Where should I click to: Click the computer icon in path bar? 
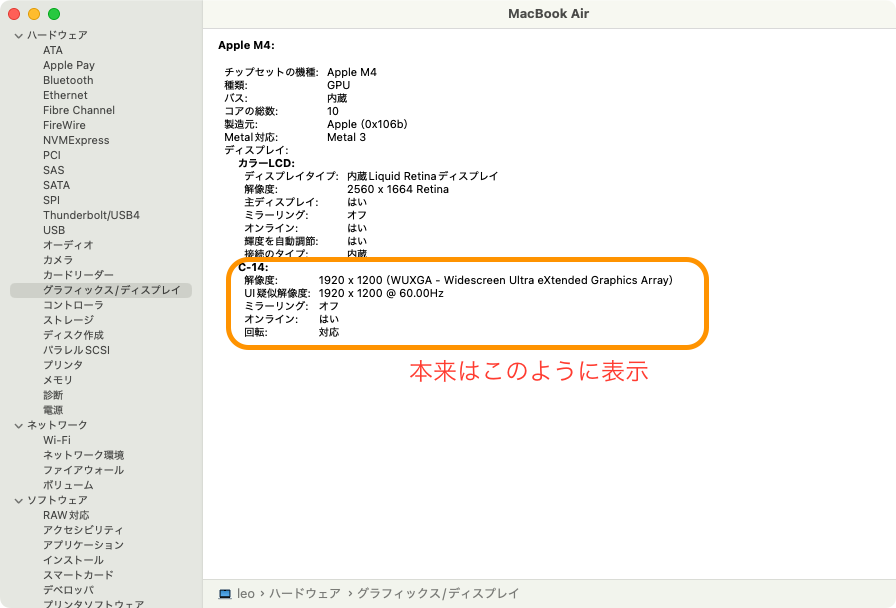tap(225, 593)
